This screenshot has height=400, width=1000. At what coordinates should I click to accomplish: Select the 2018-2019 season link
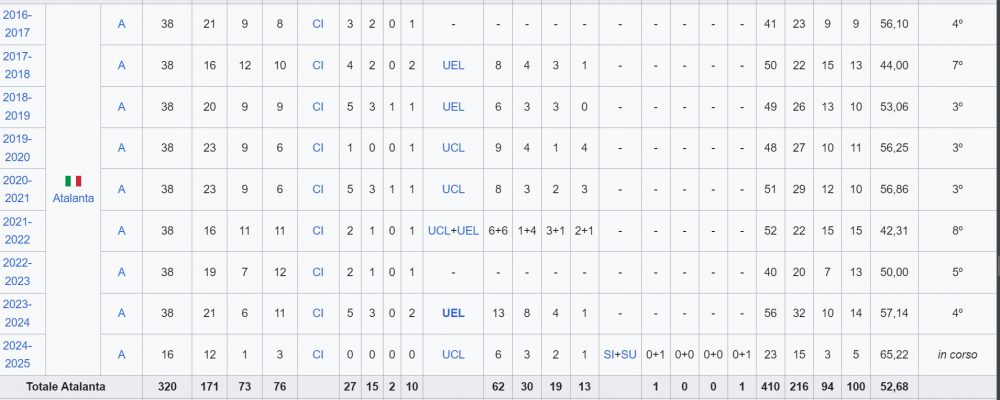[x=16, y=107]
